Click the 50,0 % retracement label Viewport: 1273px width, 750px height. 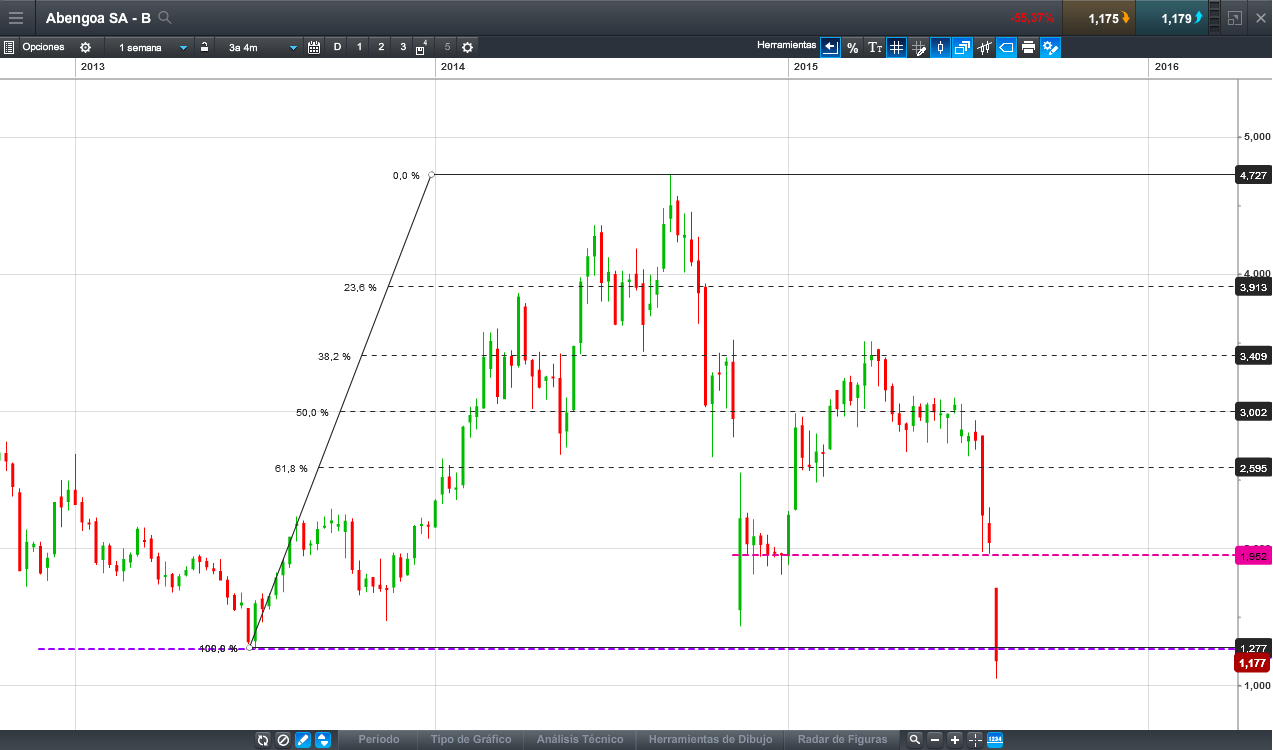(x=311, y=412)
